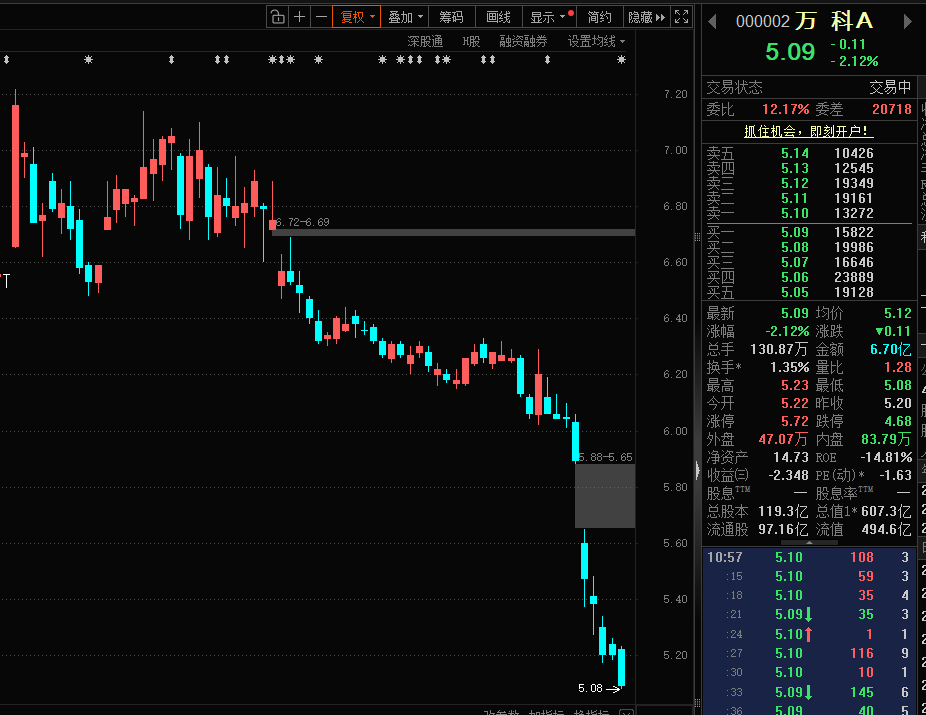Expand hidden items with 隐藏 button

tap(646, 17)
